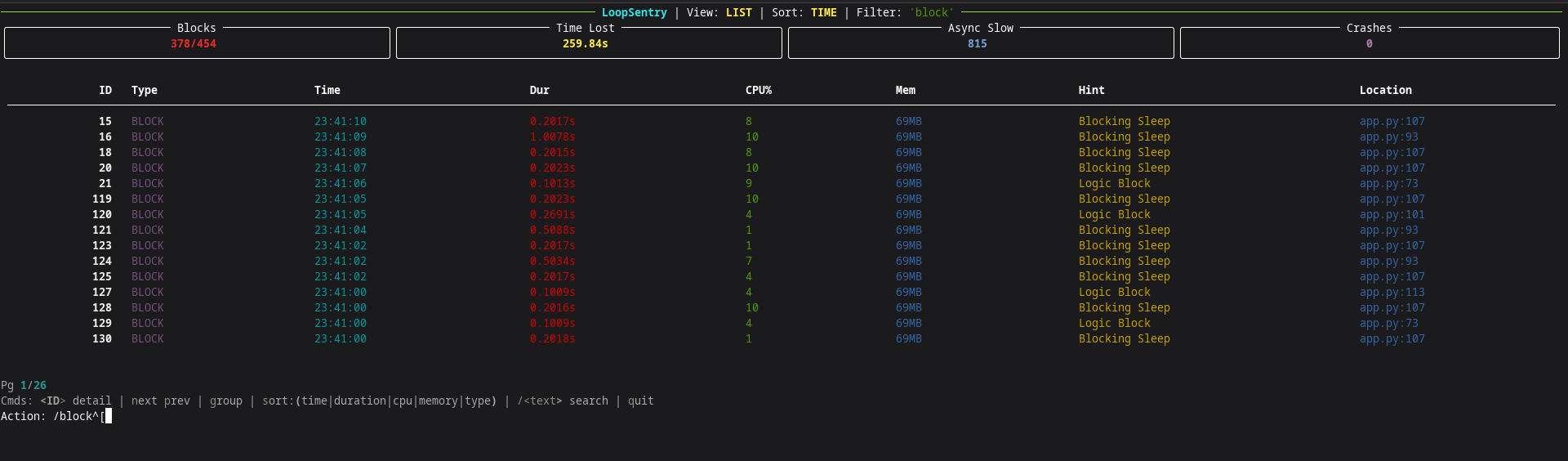Click location app.py:101 in row 120
The height and width of the screenshot is (461, 1568).
click(x=1392, y=215)
